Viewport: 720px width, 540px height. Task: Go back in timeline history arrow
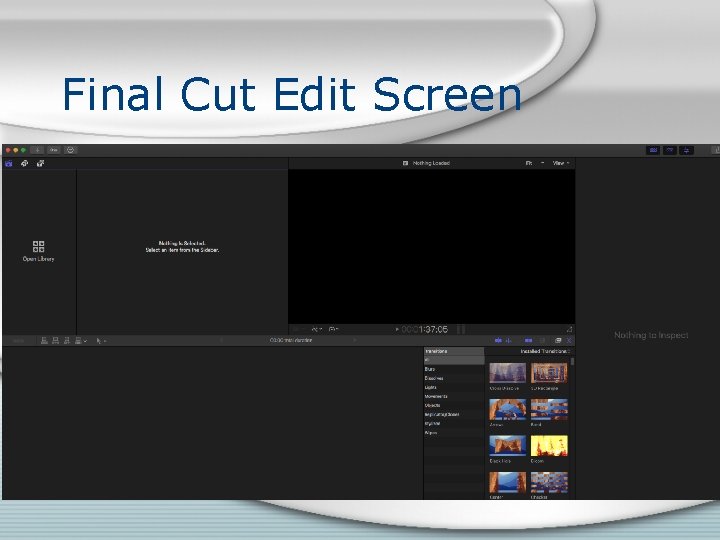(x=222, y=340)
